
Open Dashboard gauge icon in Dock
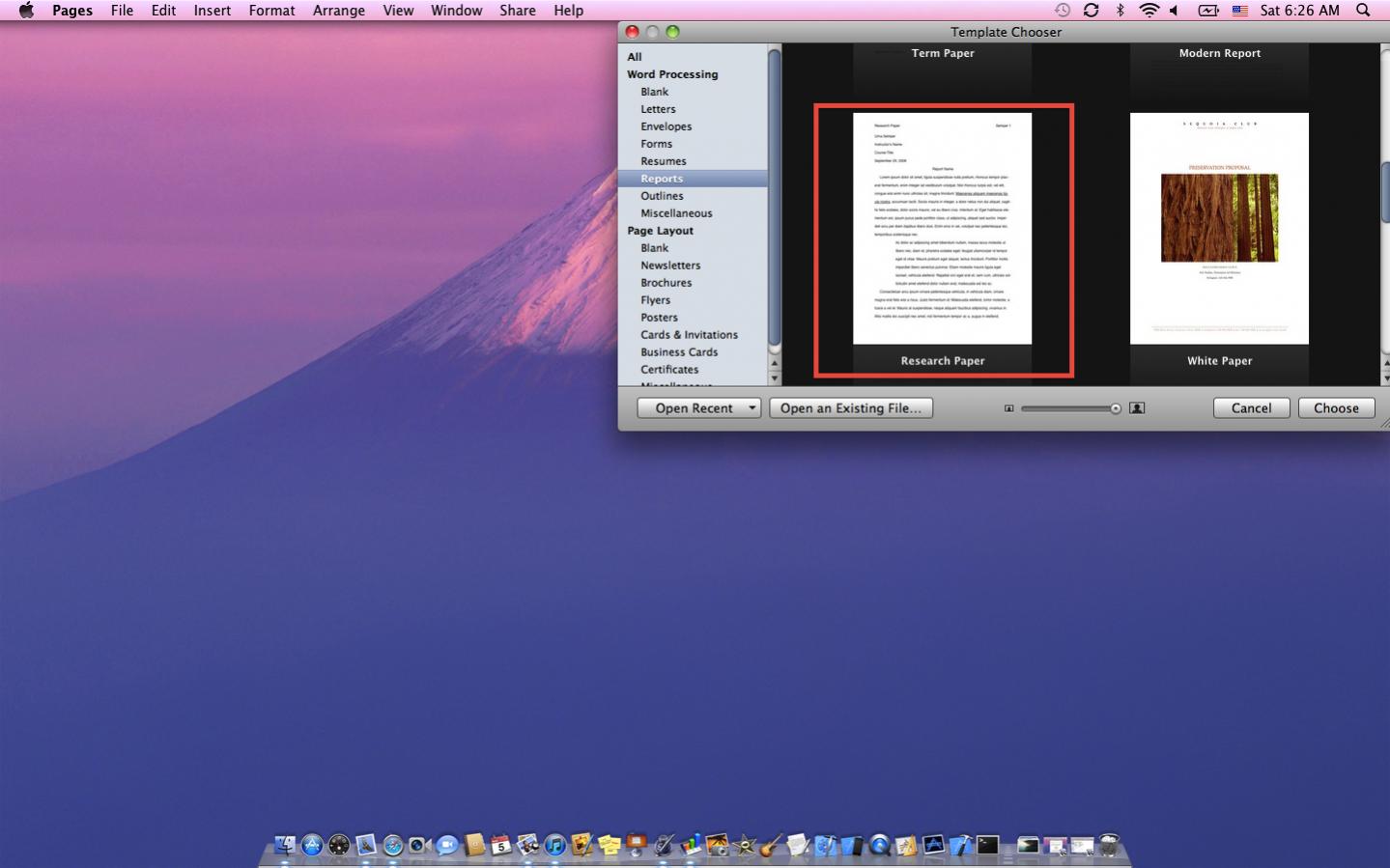339,846
